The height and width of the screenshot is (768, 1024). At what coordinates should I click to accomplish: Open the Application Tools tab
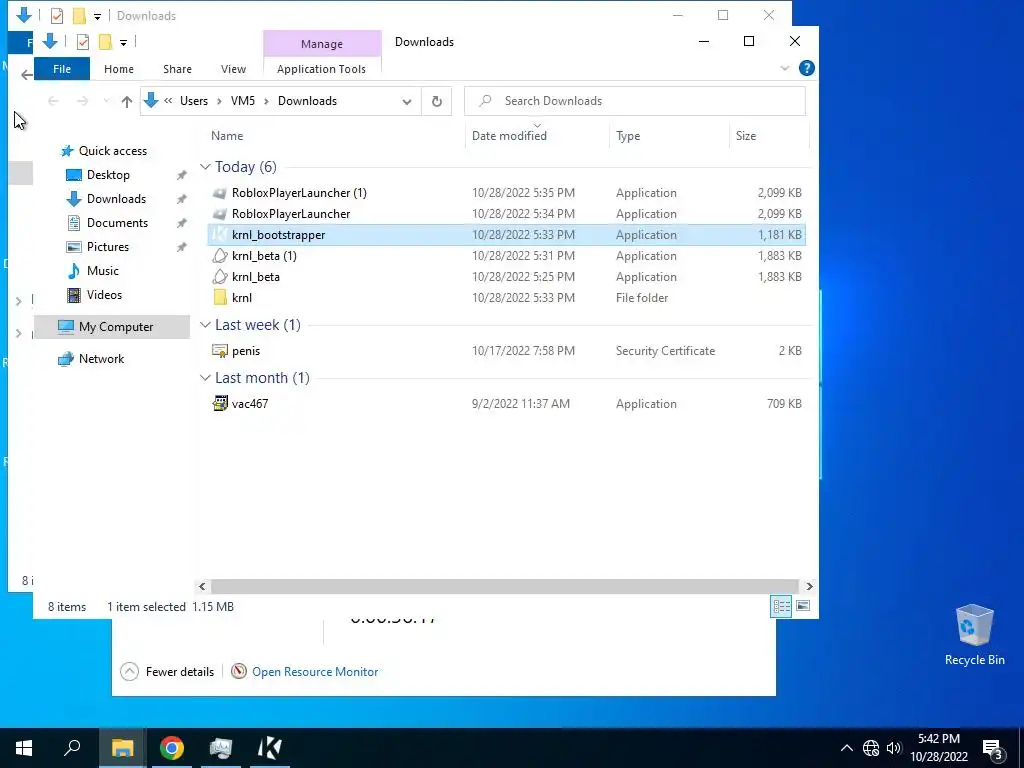321,69
